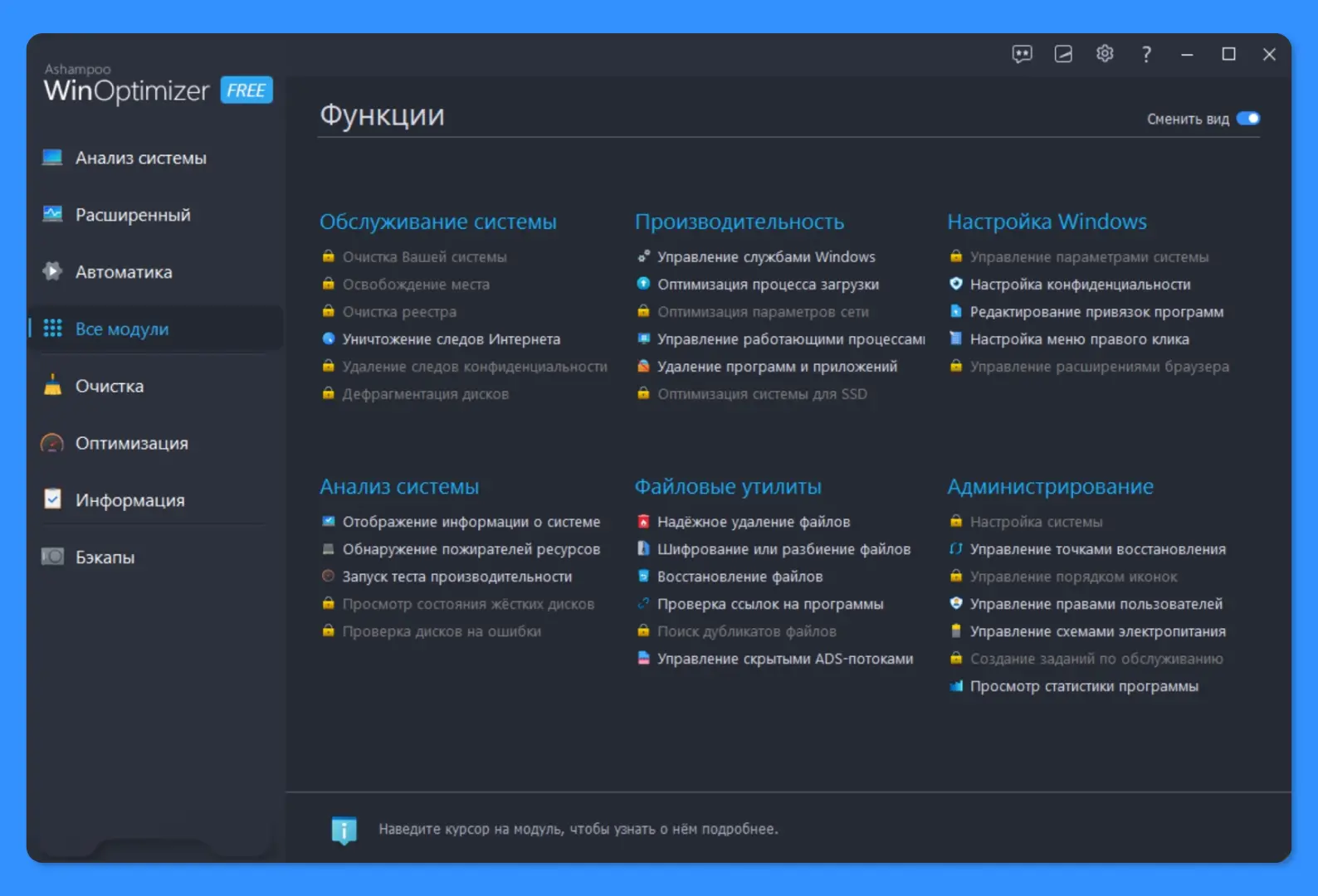Open locked Оптимизация параметров сети module
The width and height of the screenshot is (1318, 896).
click(x=763, y=311)
